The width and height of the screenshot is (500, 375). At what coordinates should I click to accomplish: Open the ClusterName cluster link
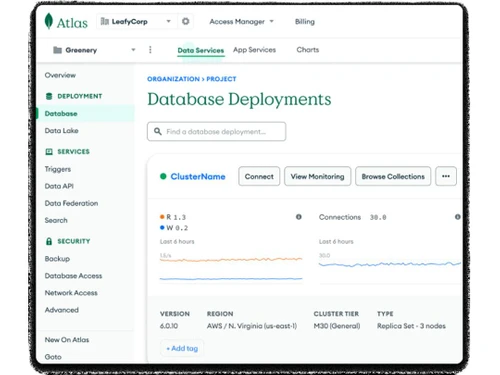click(198, 177)
